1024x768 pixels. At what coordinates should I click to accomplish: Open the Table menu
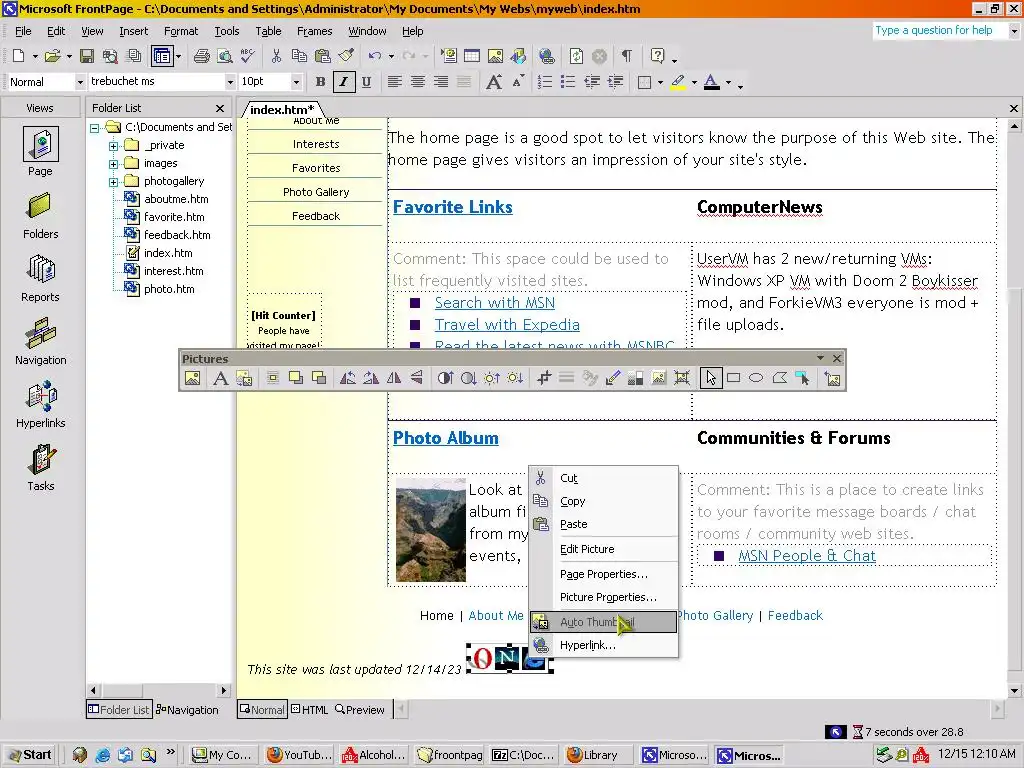pyautogui.click(x=268, y=31)
